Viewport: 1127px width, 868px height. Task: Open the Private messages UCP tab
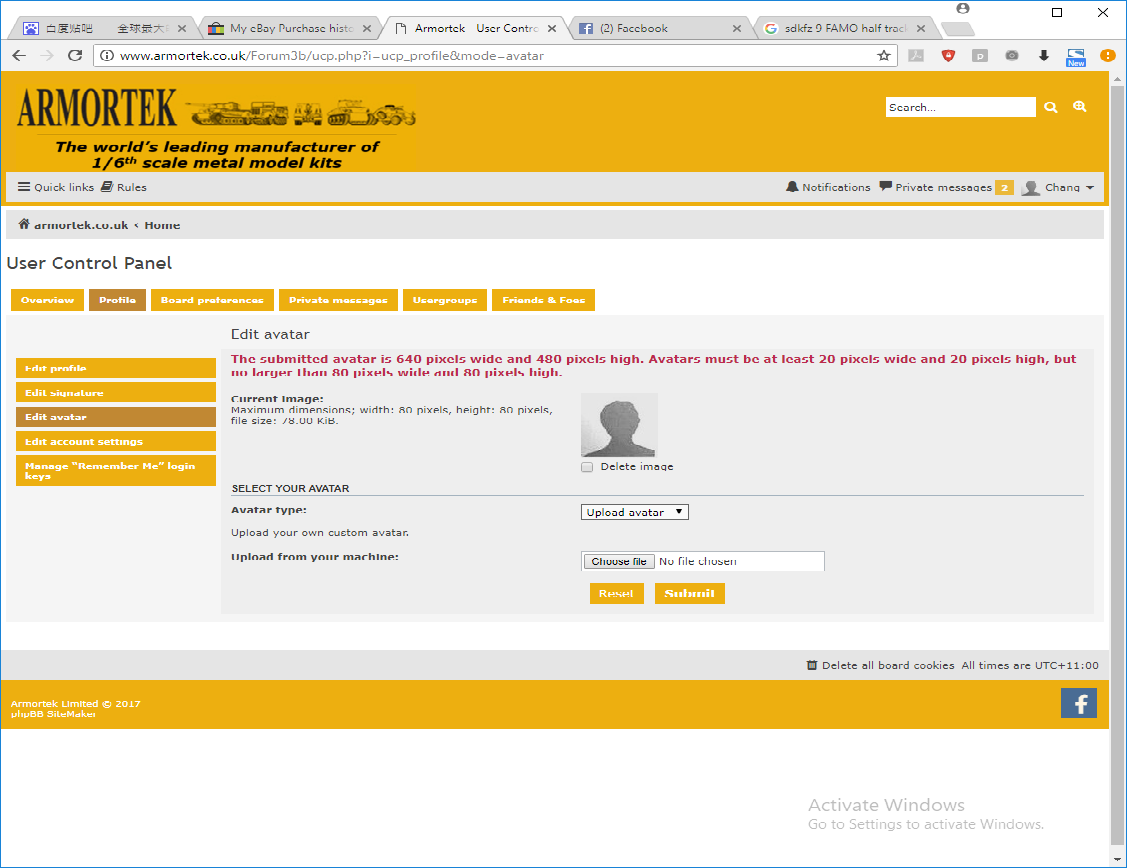pyautogui.click(x=339, y=300)
